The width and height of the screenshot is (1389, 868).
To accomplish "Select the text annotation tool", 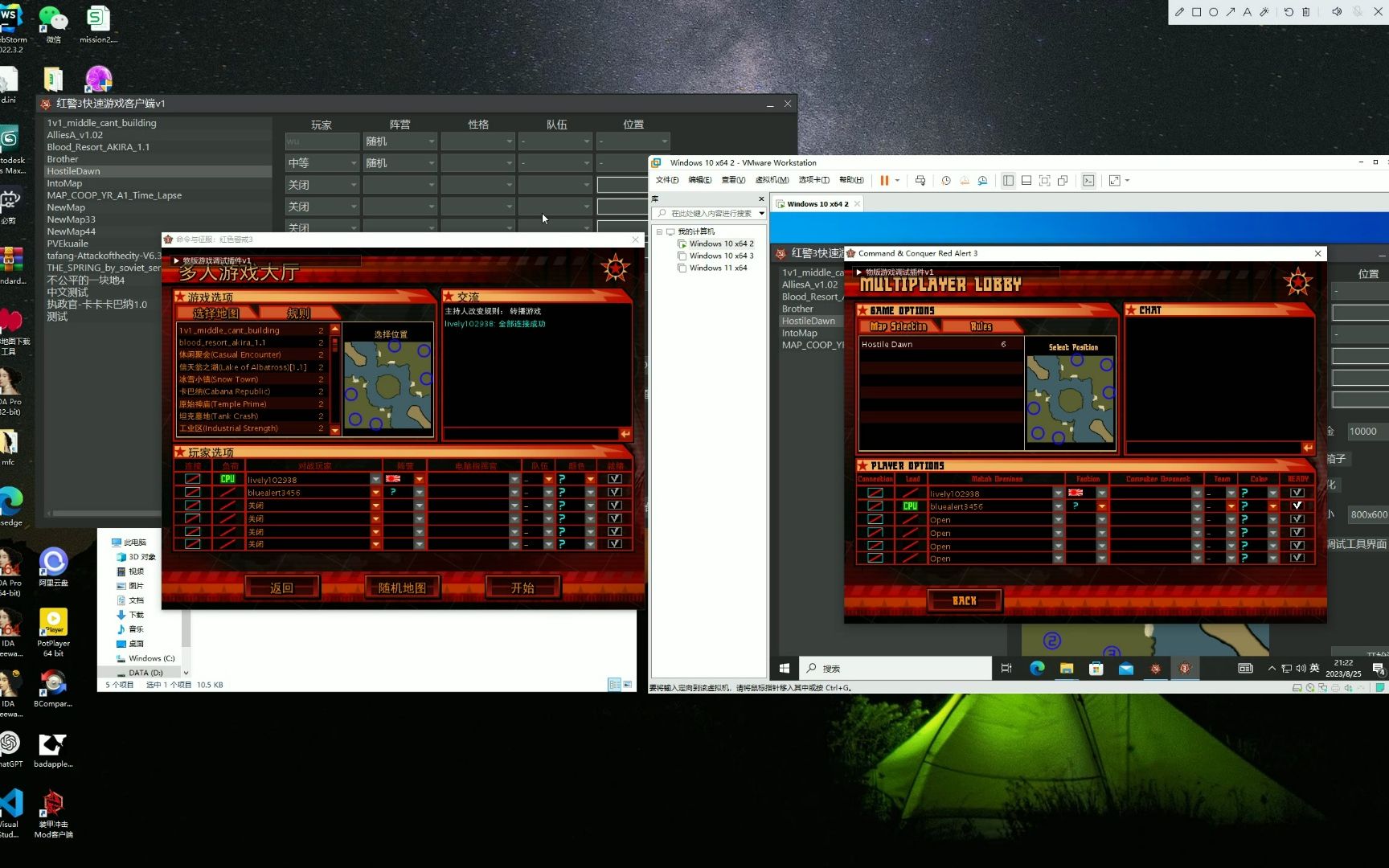I will tap(1247, 12).
